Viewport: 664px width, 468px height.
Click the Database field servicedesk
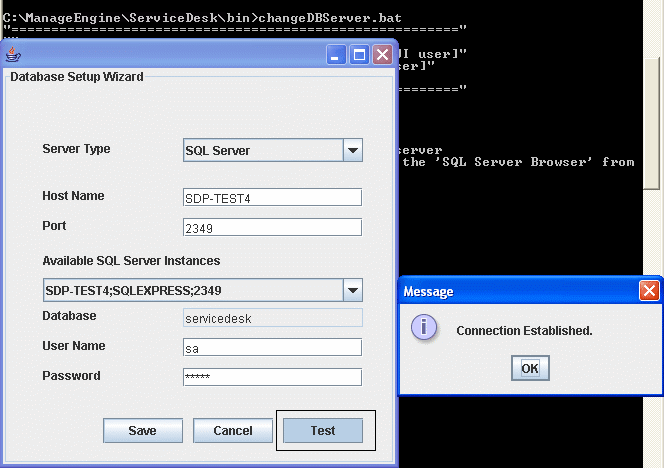point(272,318)
